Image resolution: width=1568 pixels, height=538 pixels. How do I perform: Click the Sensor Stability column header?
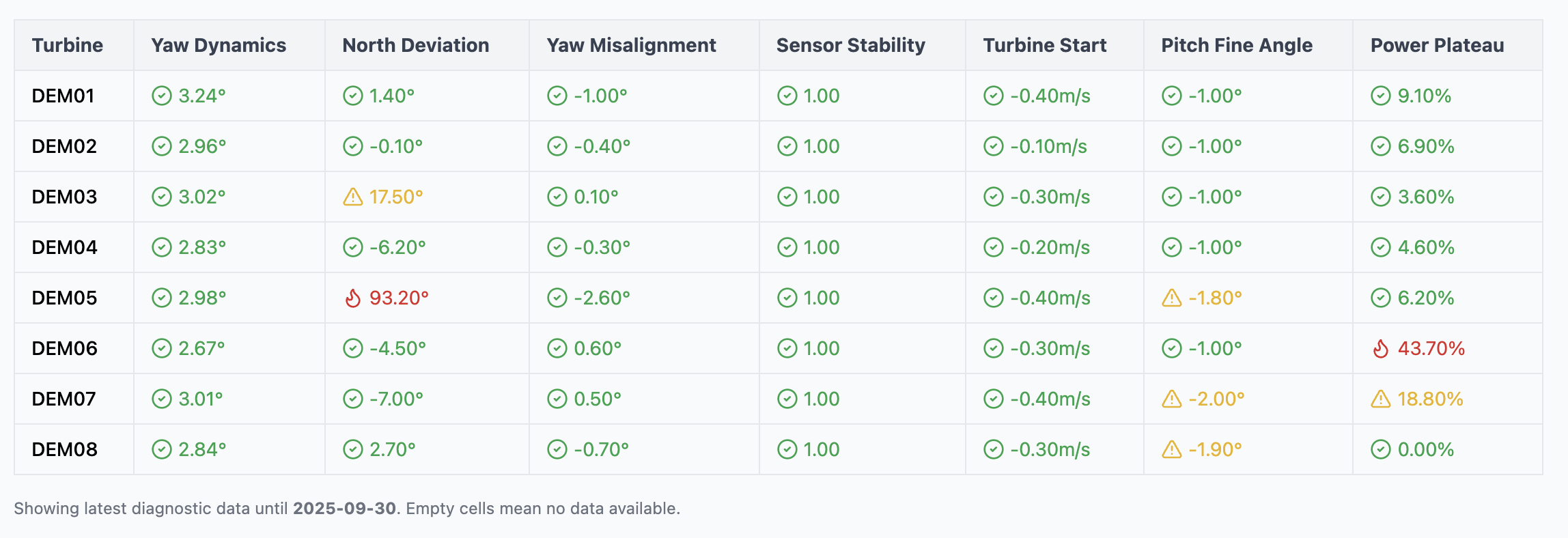point(850,46)
